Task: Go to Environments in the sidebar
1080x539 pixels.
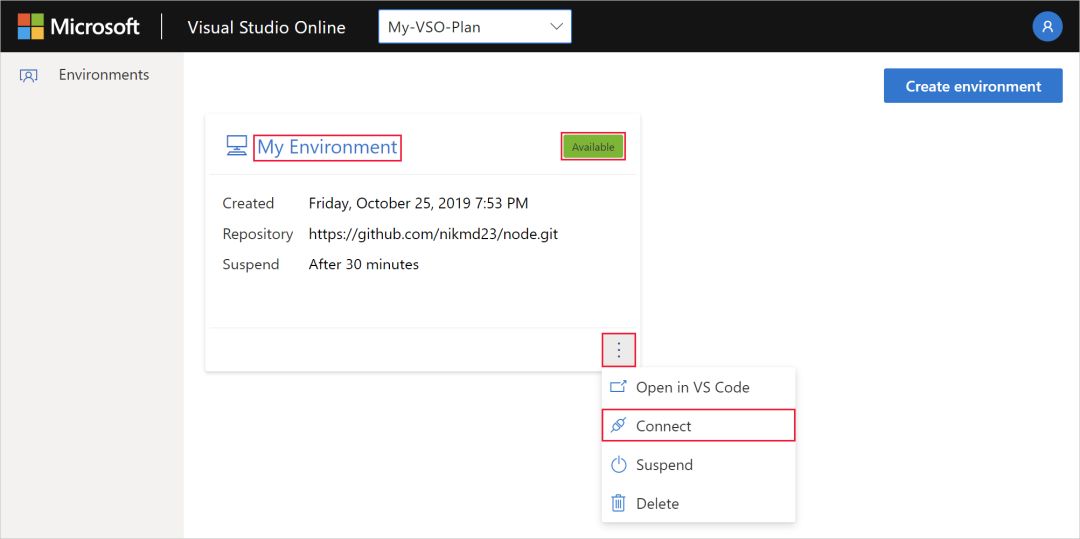Action: tap(104, 74)
